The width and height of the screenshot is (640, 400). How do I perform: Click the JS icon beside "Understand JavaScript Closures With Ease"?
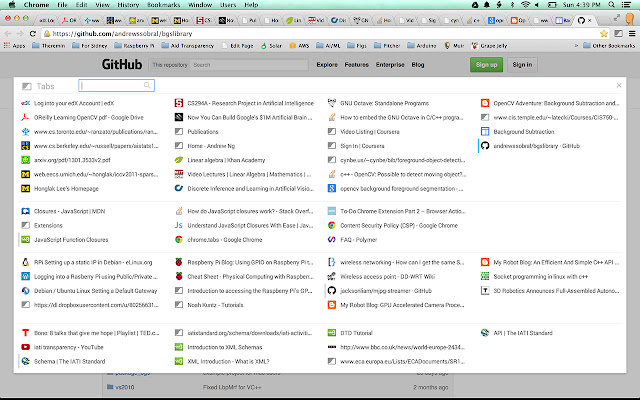(179, 225)
